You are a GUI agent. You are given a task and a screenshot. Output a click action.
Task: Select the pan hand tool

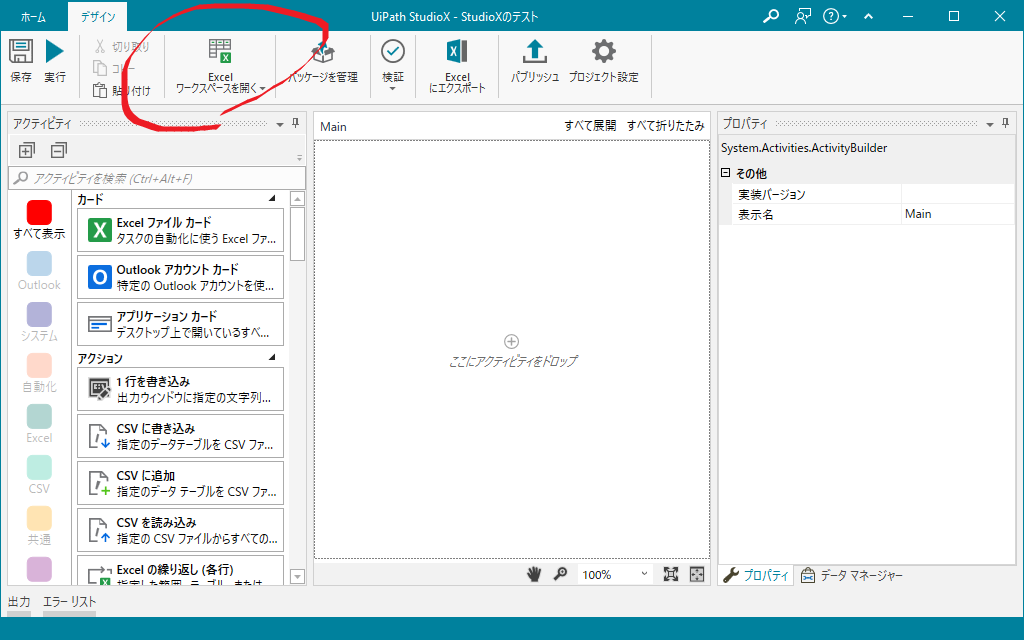[x=534, y=574]
